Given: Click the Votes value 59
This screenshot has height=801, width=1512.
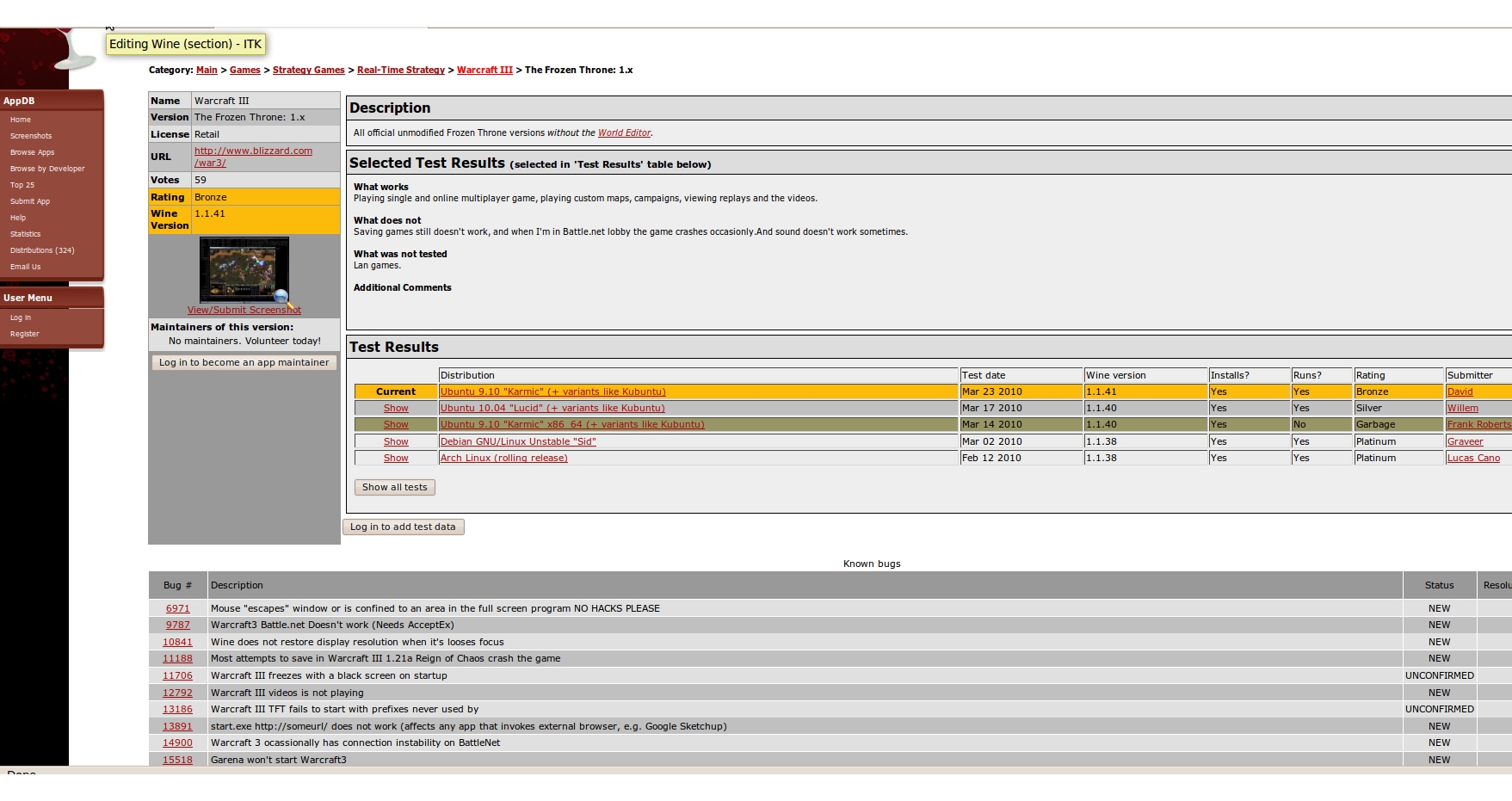Looking at the screenshot, I should tap(201, 181).
